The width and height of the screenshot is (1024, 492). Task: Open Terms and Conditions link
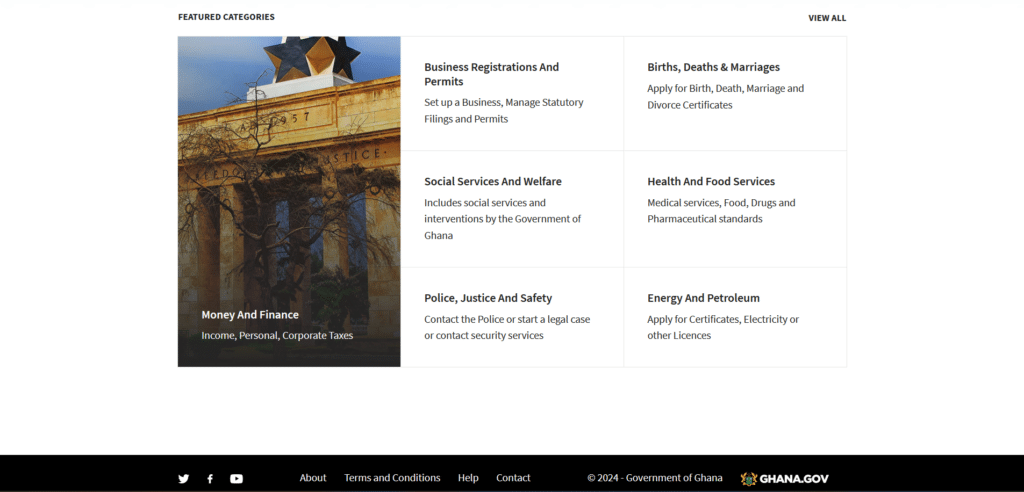pos(392,478)
